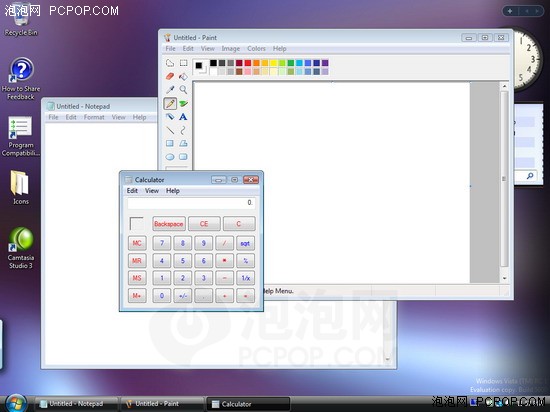The image size is (550, 412).
Task: Click the MC memory clear button
Action: [x=137, y=243]
